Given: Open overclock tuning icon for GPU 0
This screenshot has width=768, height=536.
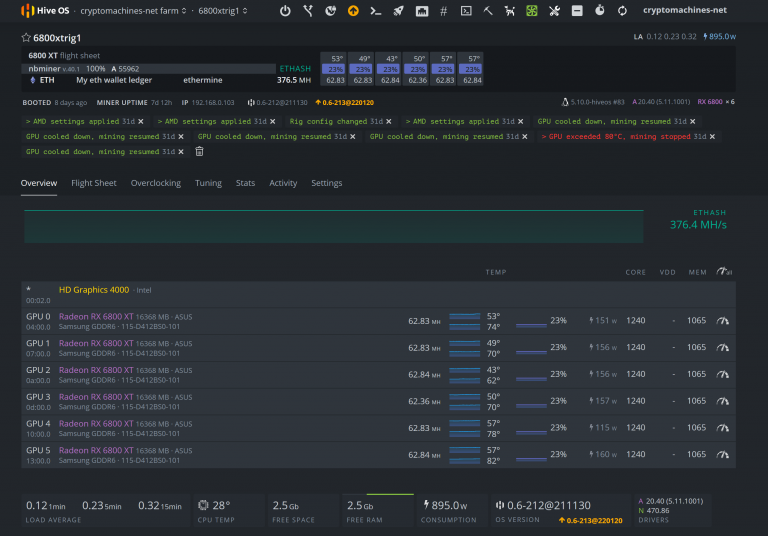Looking at the screenshot, I should click(723, 320).
